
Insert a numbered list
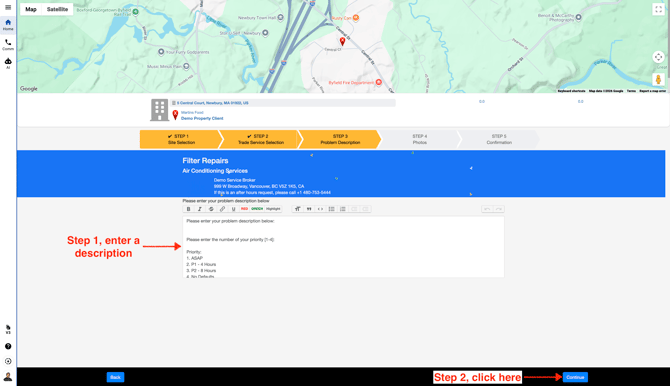(x=343, y=209)
